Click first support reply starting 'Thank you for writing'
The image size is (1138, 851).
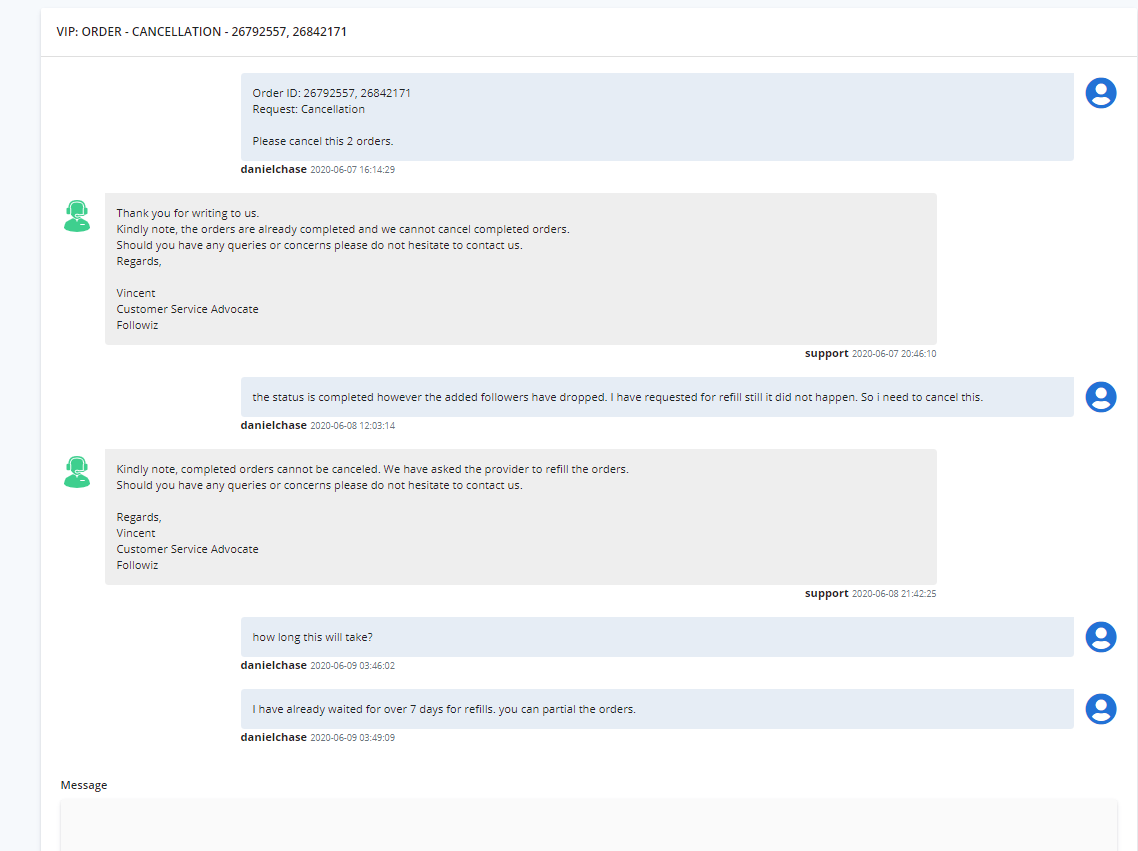coord(520,268)
